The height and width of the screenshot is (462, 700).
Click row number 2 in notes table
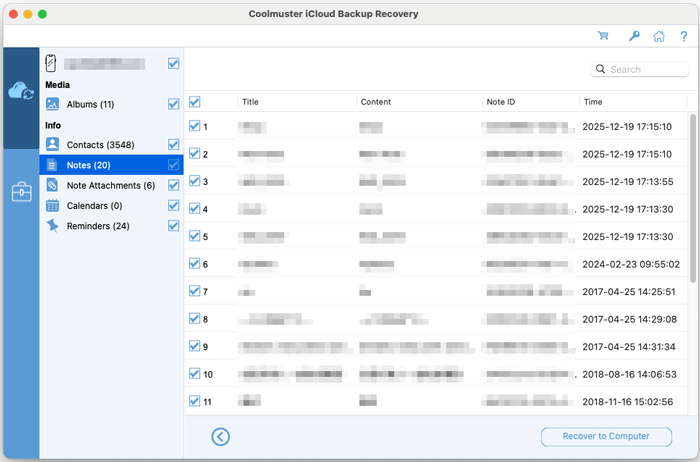click(x=436, y=154)
